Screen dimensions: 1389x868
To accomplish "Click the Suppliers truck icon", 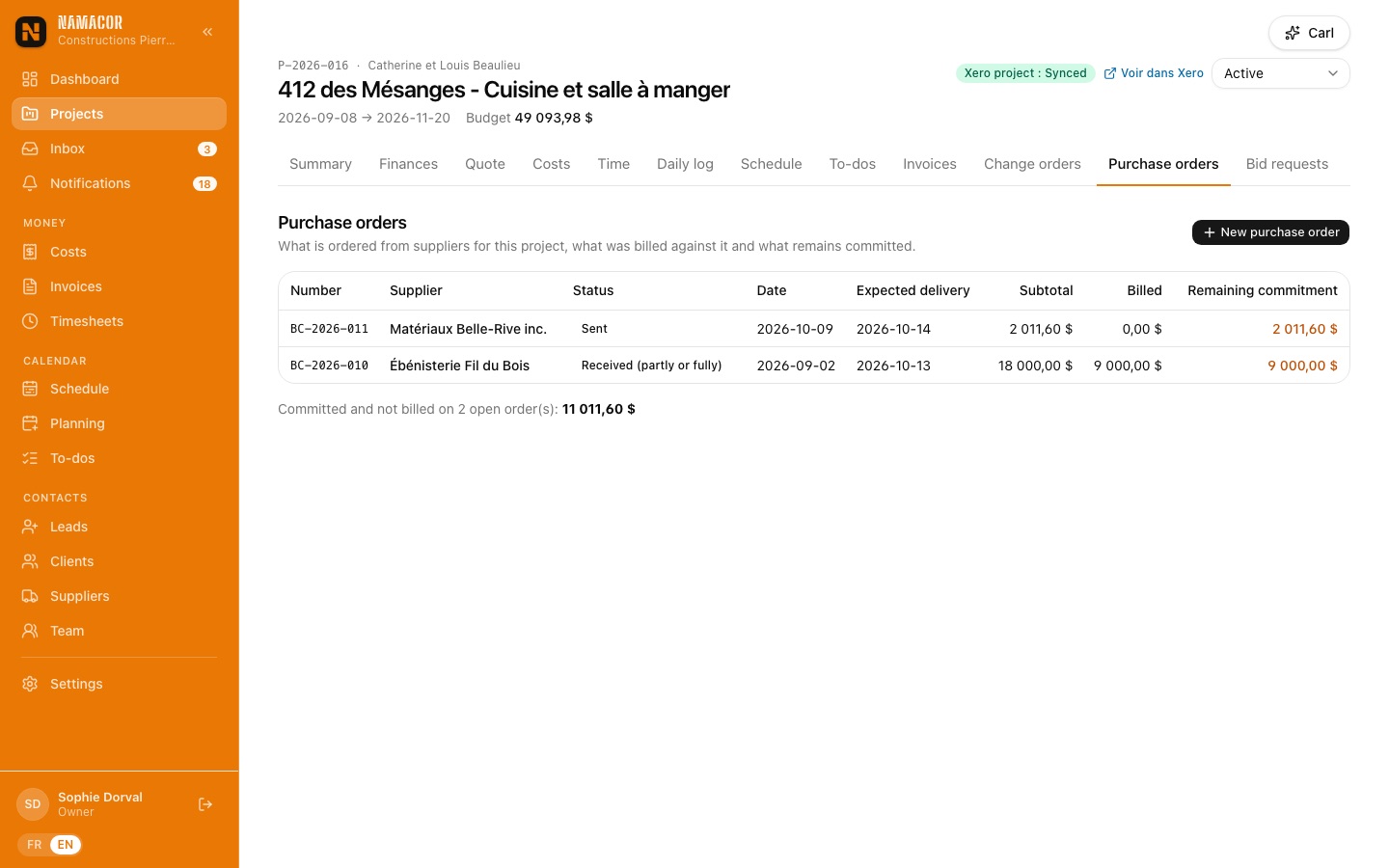I will click(30, 596).
